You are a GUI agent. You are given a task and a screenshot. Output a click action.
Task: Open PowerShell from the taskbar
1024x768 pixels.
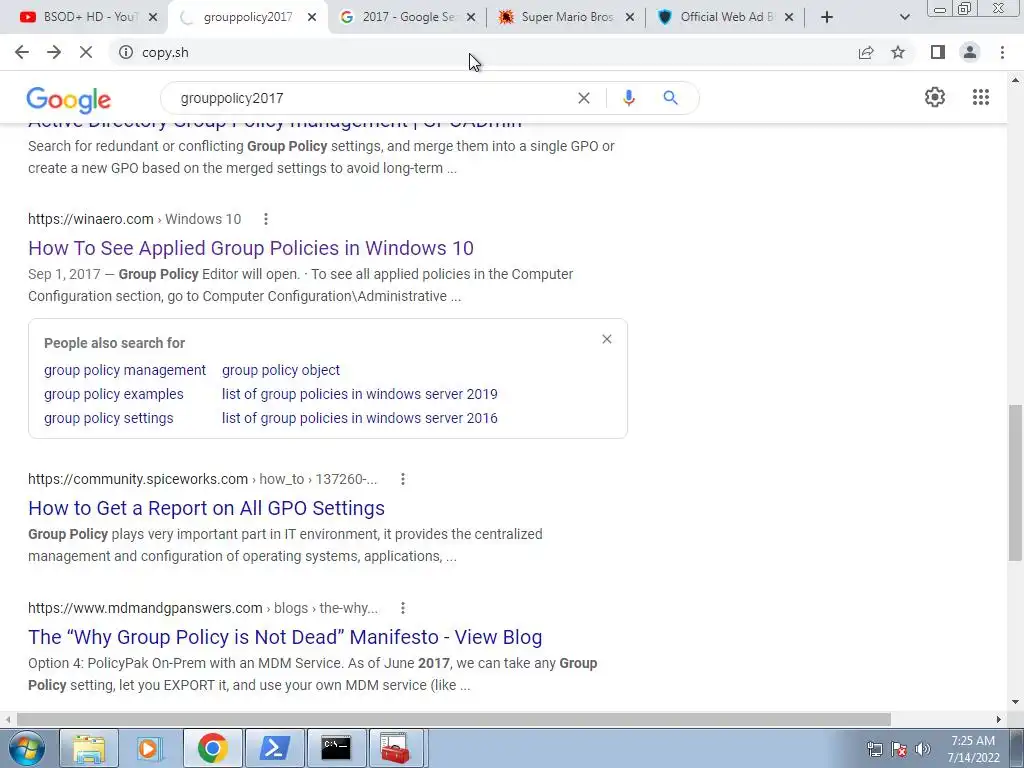[275, 748]
